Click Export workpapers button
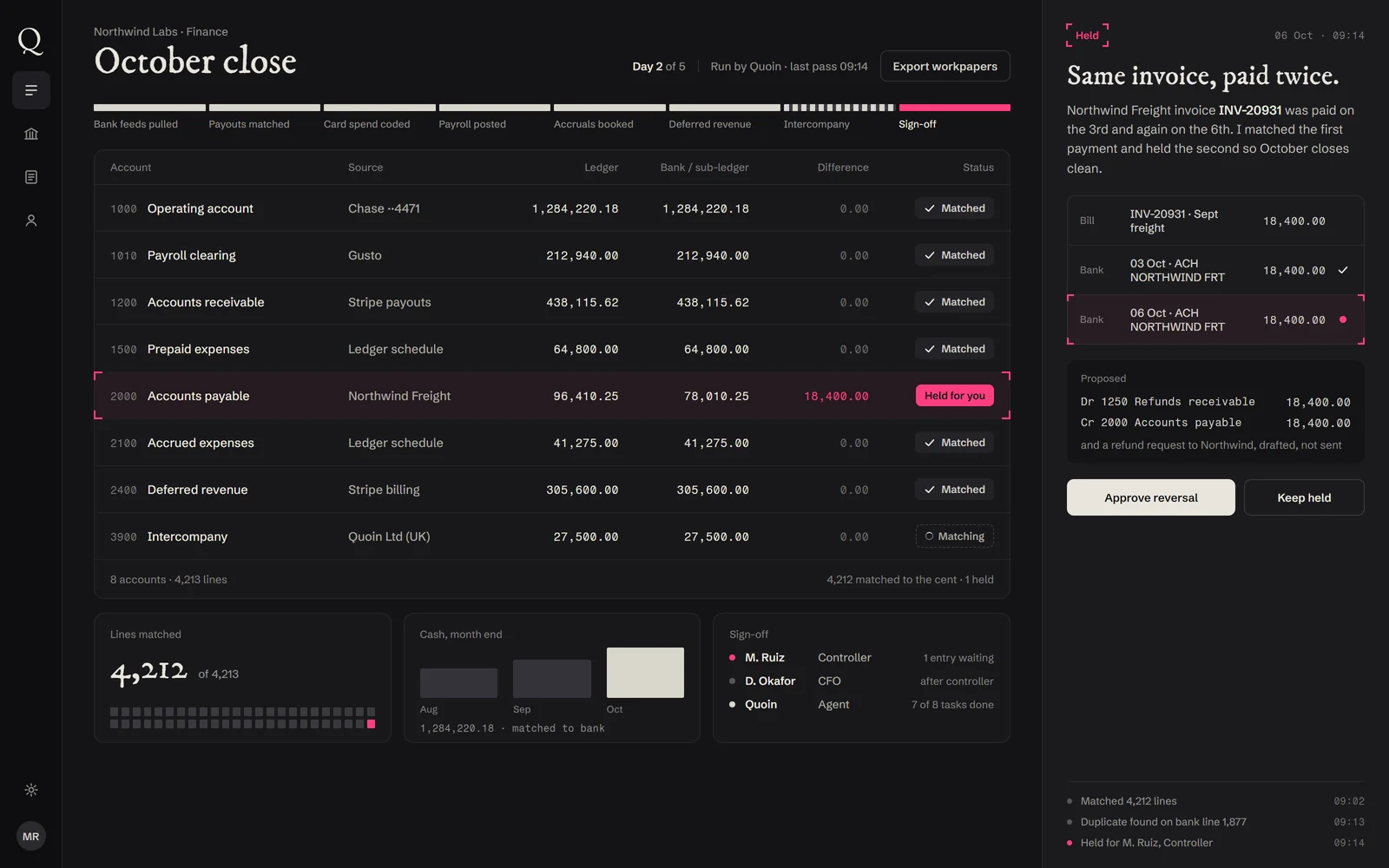Viewport: 1389px width, 868px height. 945,66
